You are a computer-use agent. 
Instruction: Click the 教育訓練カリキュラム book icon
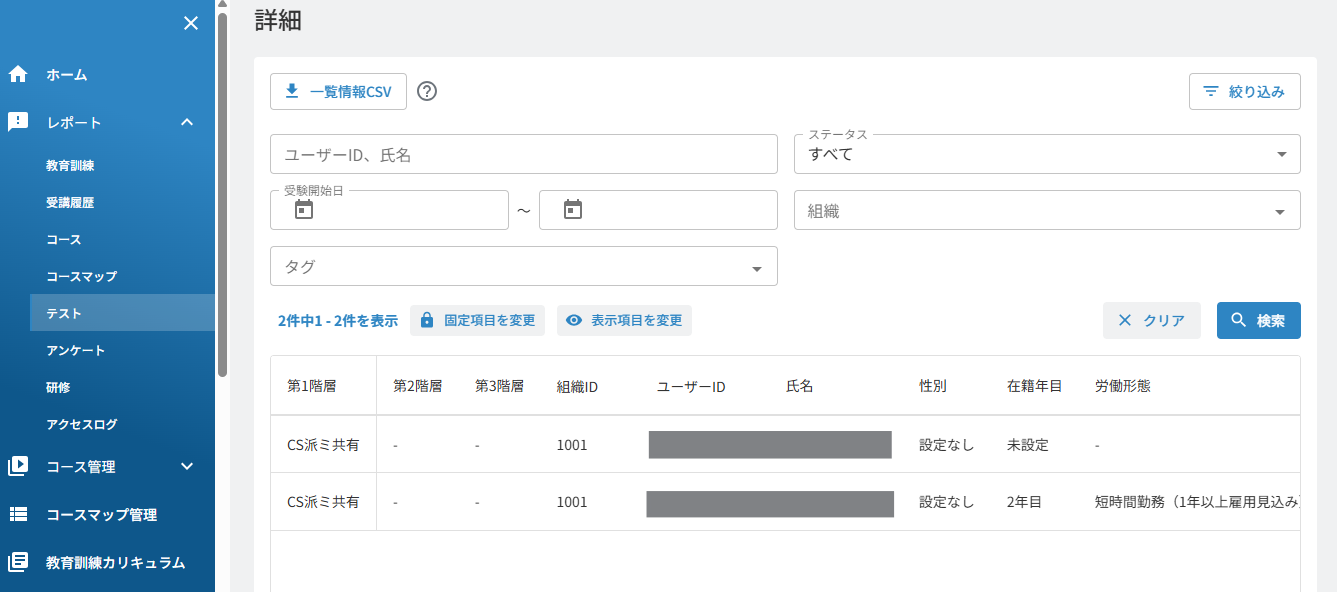18,562
